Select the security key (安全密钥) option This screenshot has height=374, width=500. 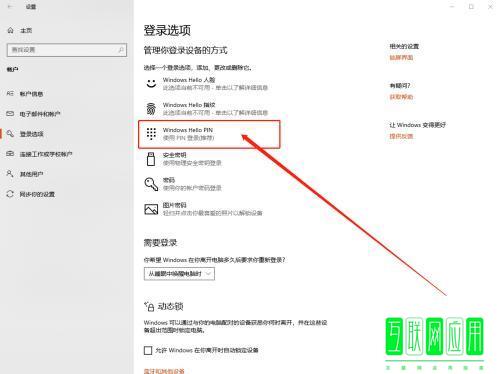[x=183, y=159]
